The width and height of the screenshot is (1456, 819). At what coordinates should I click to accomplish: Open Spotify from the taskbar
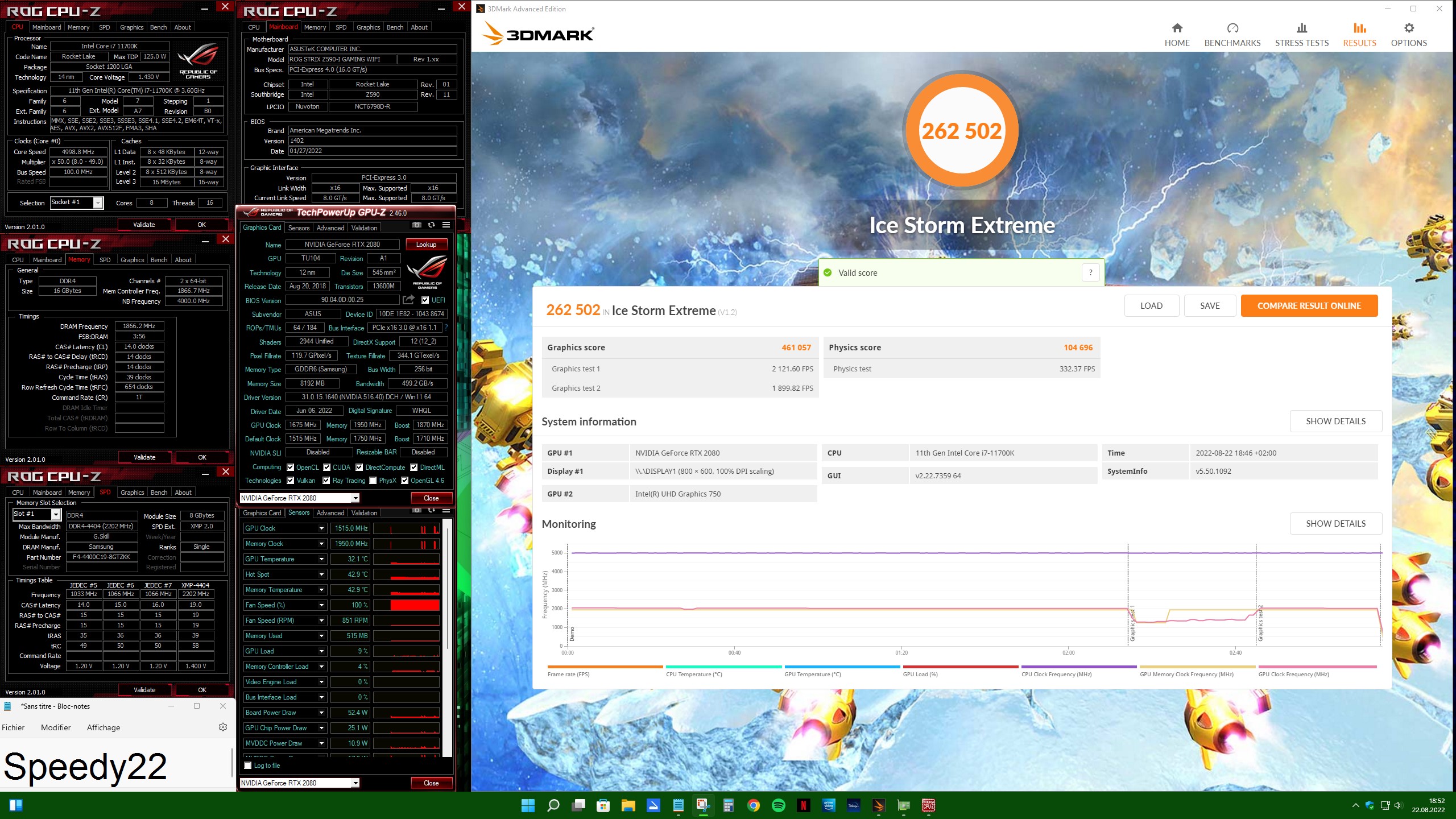[x=779, y=805]
